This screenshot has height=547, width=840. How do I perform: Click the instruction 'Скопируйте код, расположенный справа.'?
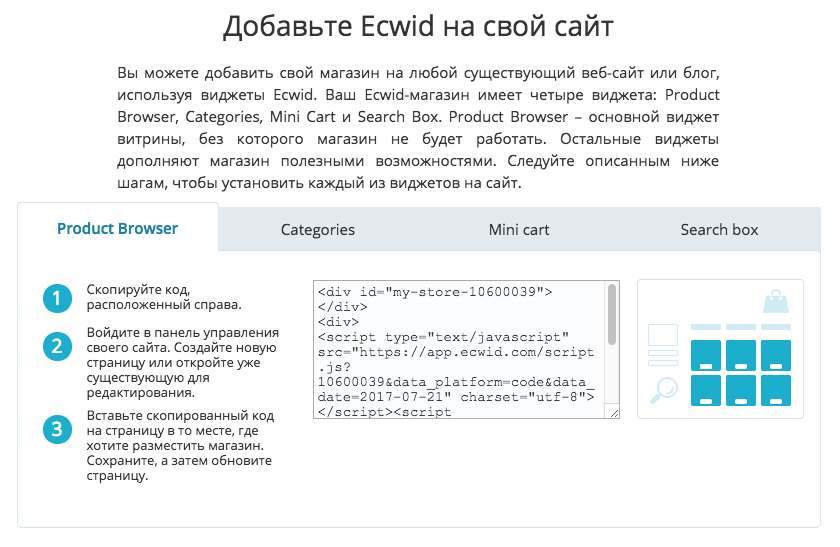pos(164,297)
